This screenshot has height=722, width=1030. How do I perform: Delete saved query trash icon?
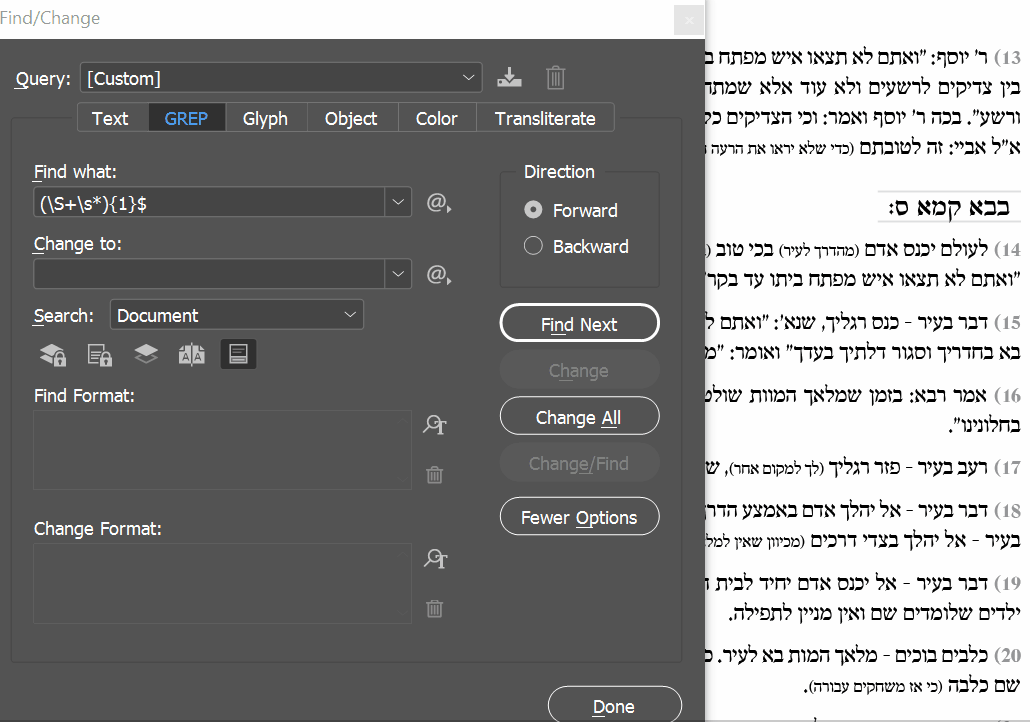556,78
